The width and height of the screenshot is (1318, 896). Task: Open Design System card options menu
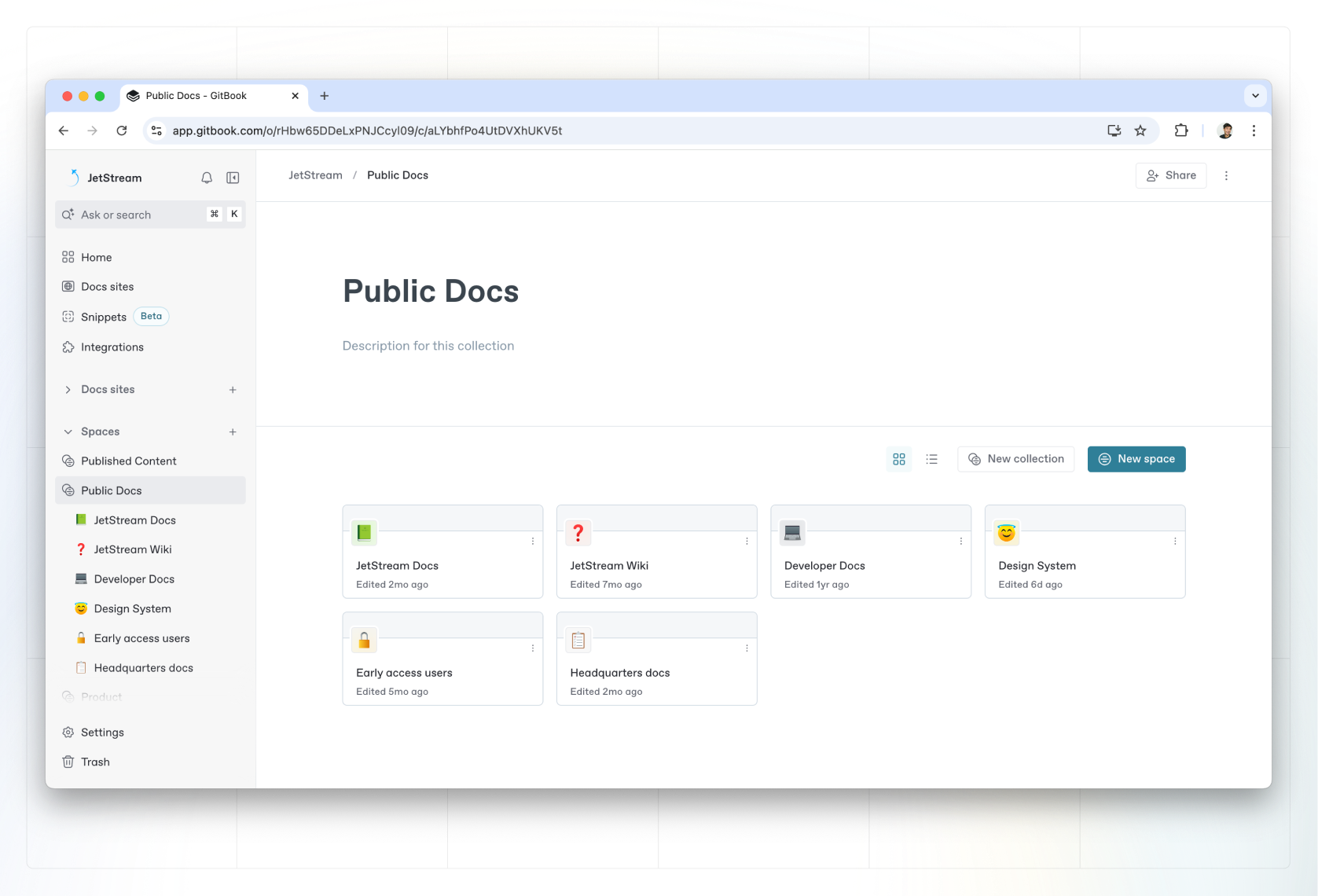pos(1175,542)
